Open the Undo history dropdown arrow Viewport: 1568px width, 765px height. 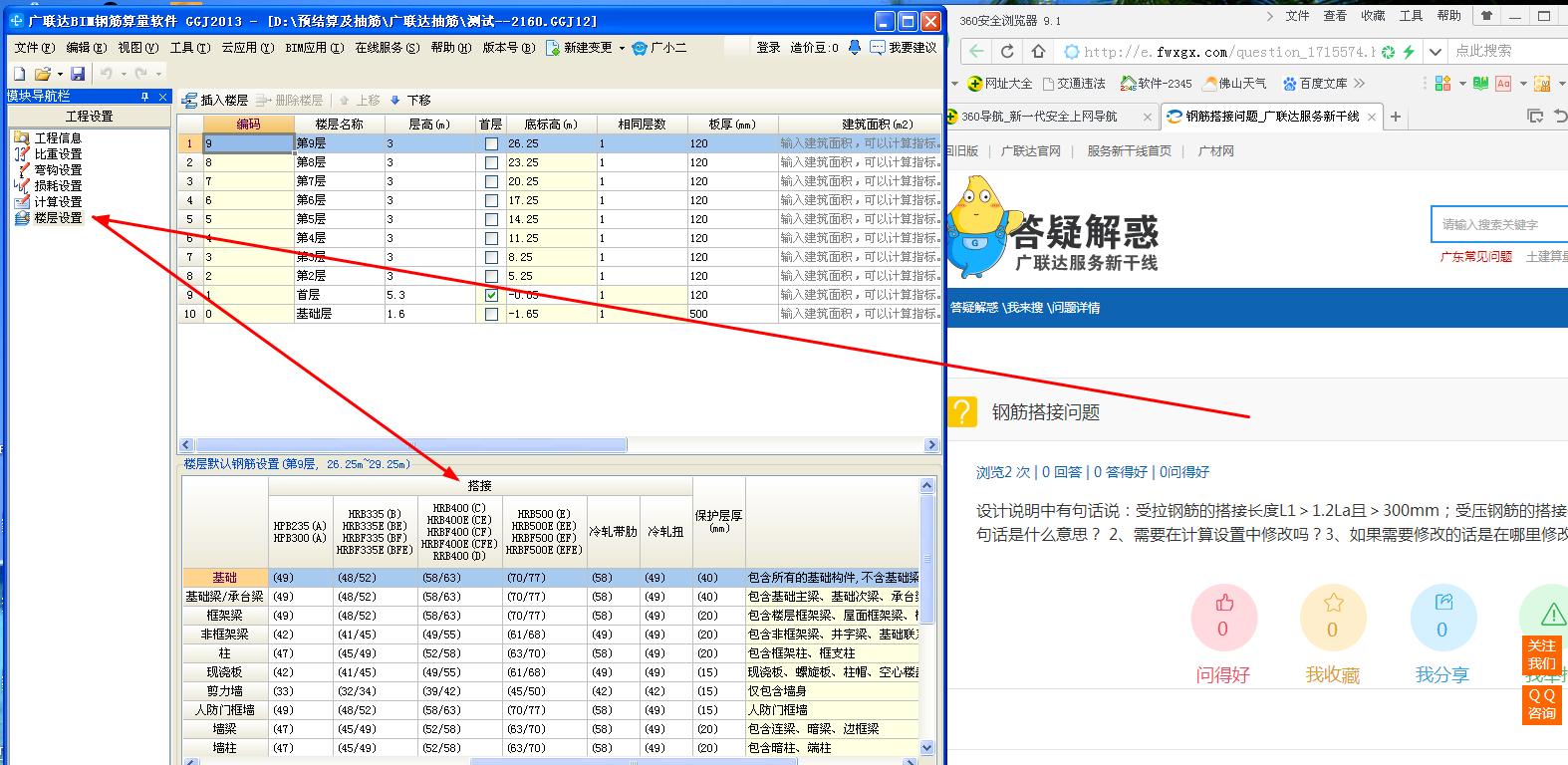pos(124,75)
